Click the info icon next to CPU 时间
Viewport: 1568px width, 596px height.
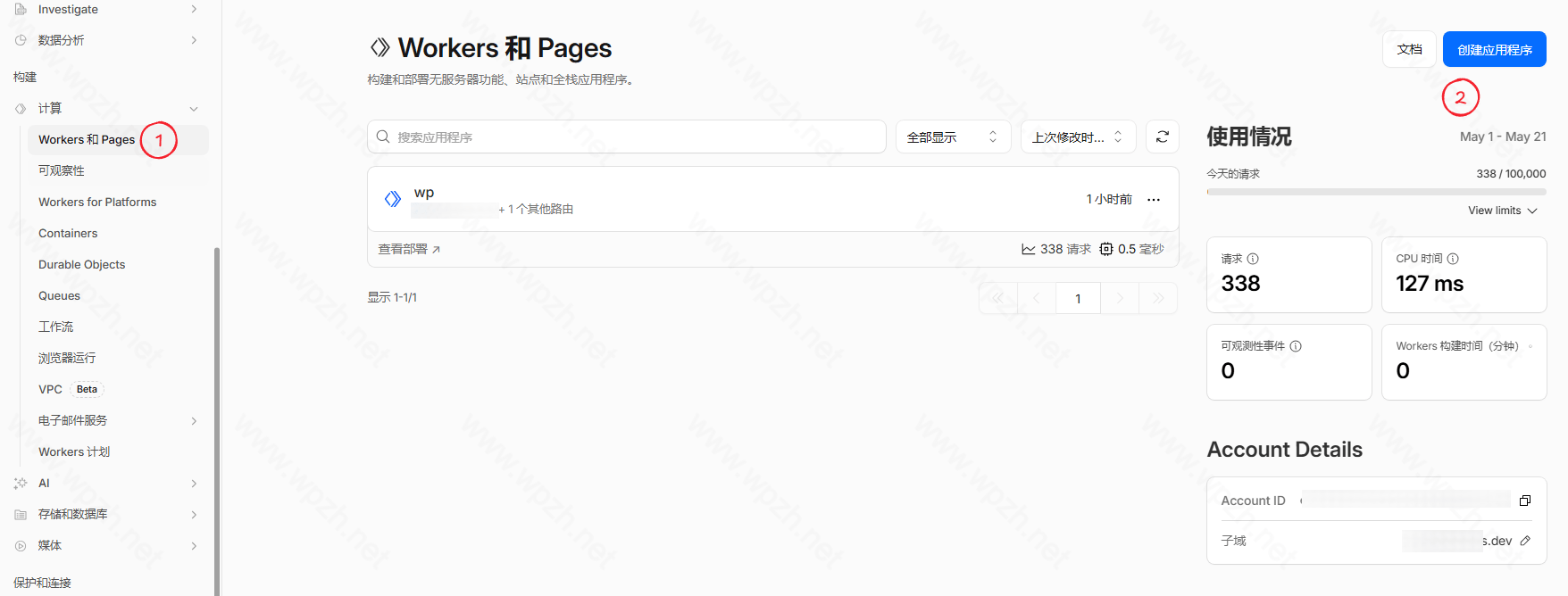[1453, 259]
